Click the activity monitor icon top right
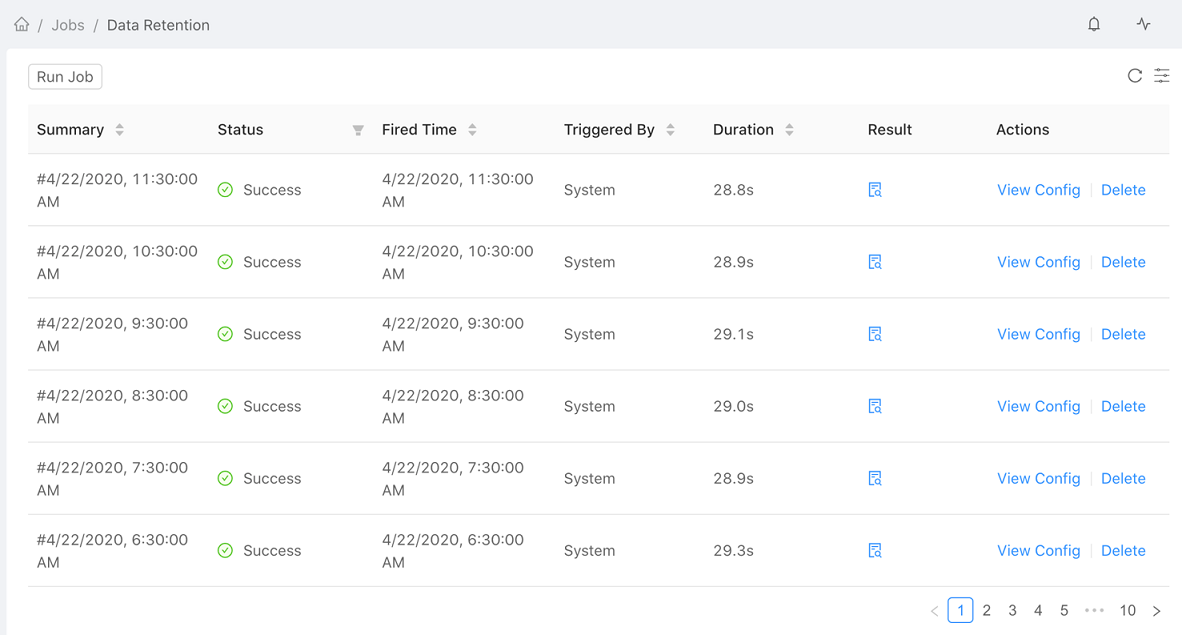Viewport: 1182px width, 635px height. click(x=1143, y=23)
